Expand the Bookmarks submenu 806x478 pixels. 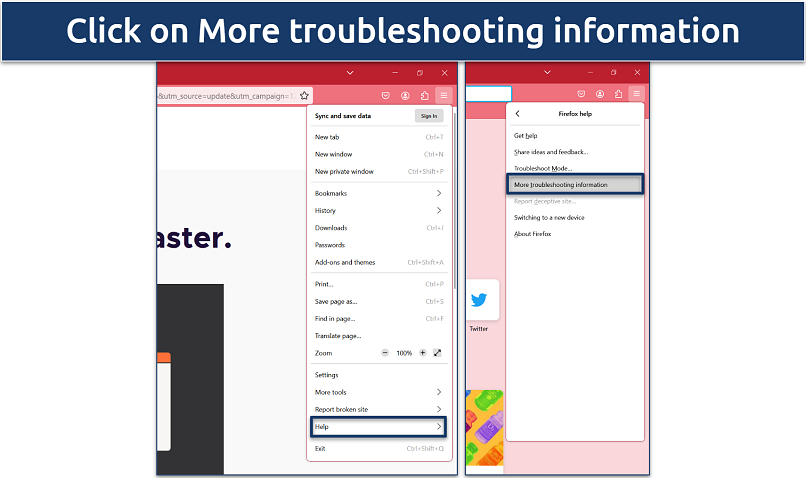pos(378,193)
